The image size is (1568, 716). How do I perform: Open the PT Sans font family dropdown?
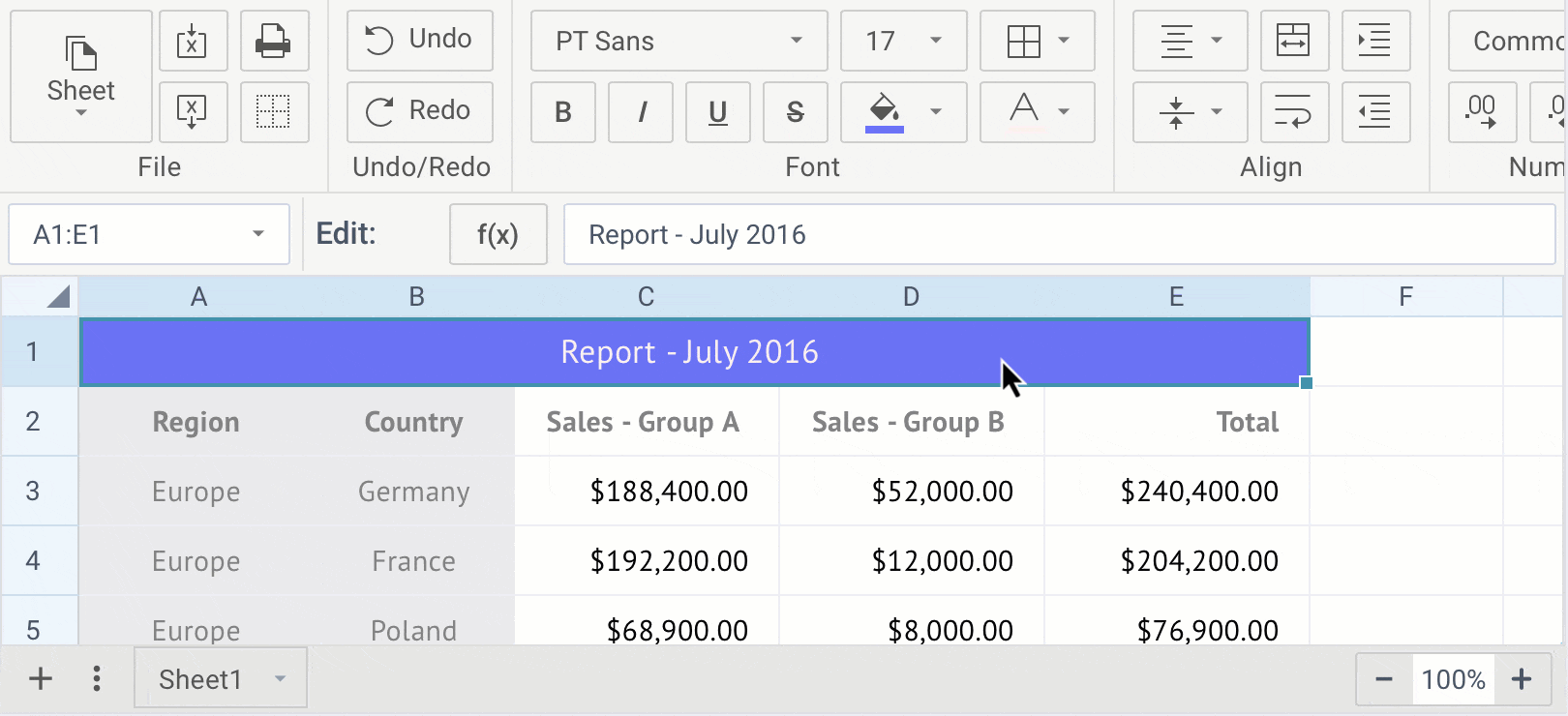pos(678,41)
